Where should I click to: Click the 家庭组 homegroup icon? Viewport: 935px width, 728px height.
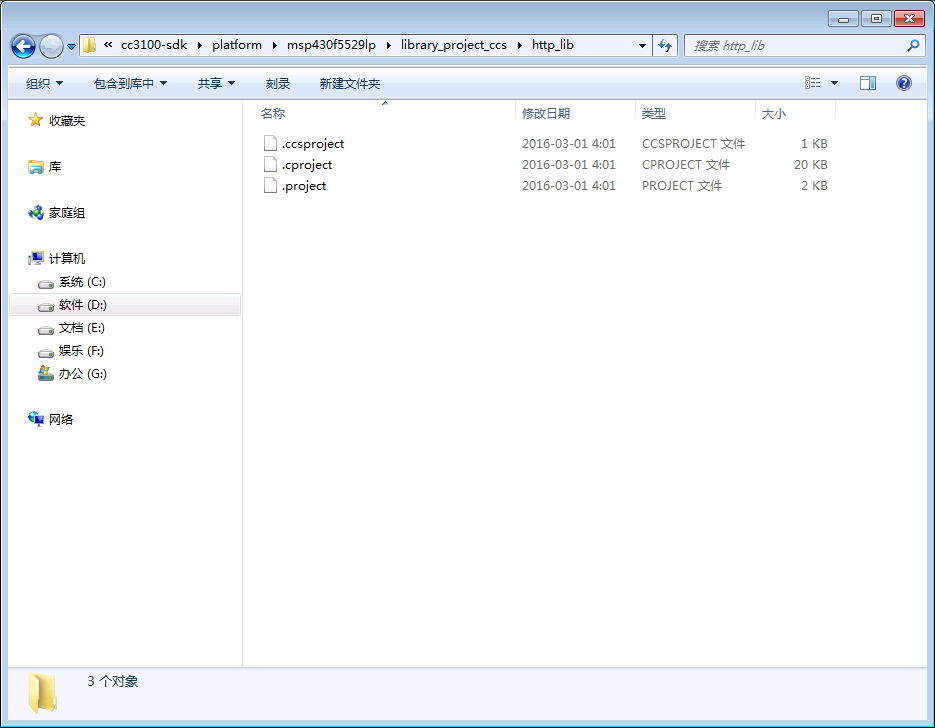coord(36,213)
